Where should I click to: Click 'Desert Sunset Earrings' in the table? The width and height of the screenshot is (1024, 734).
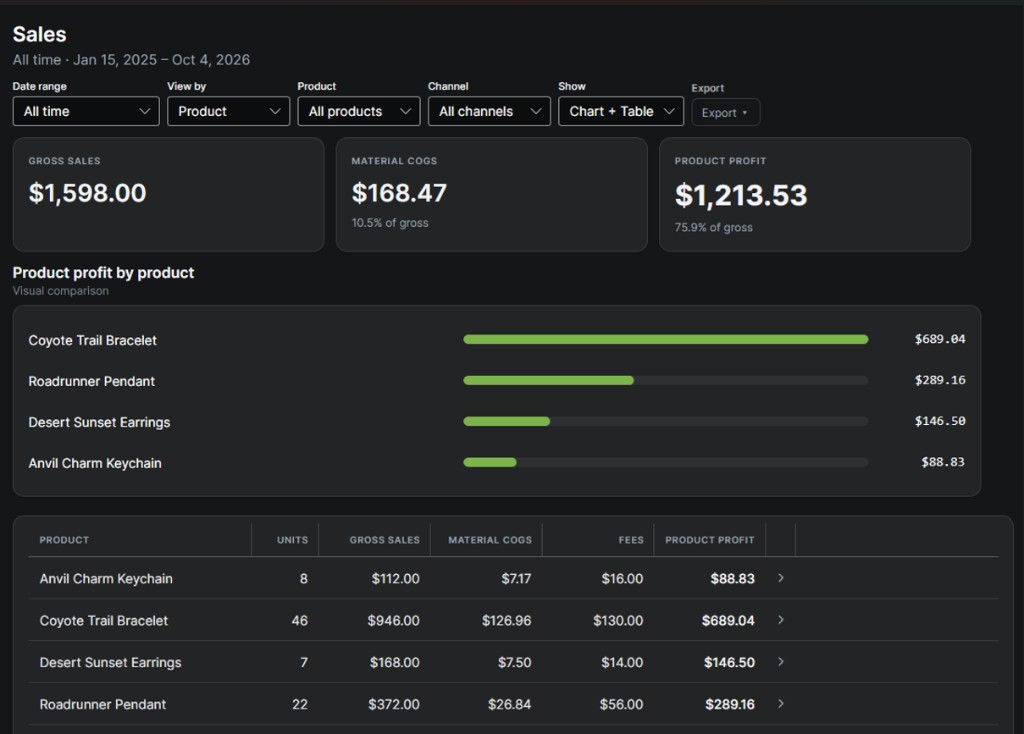(110, 662)
